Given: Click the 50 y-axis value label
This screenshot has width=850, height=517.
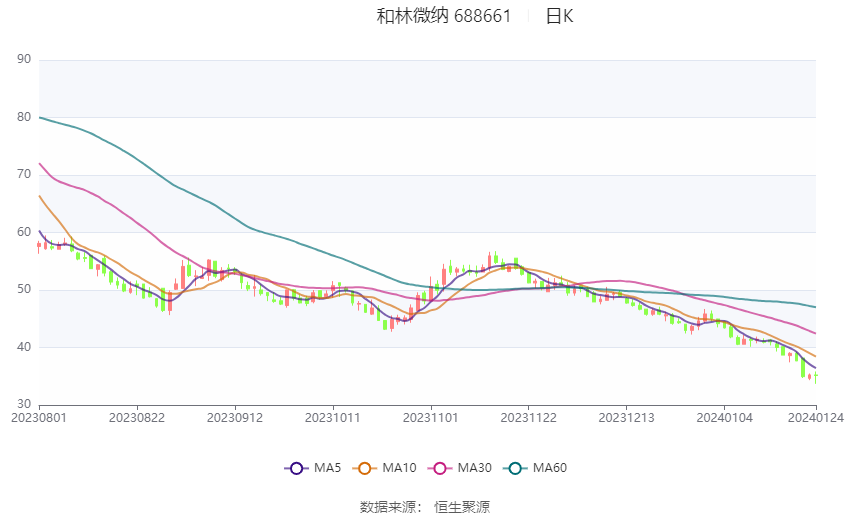Looking at the screenshot, I should [x=24, y=289].
